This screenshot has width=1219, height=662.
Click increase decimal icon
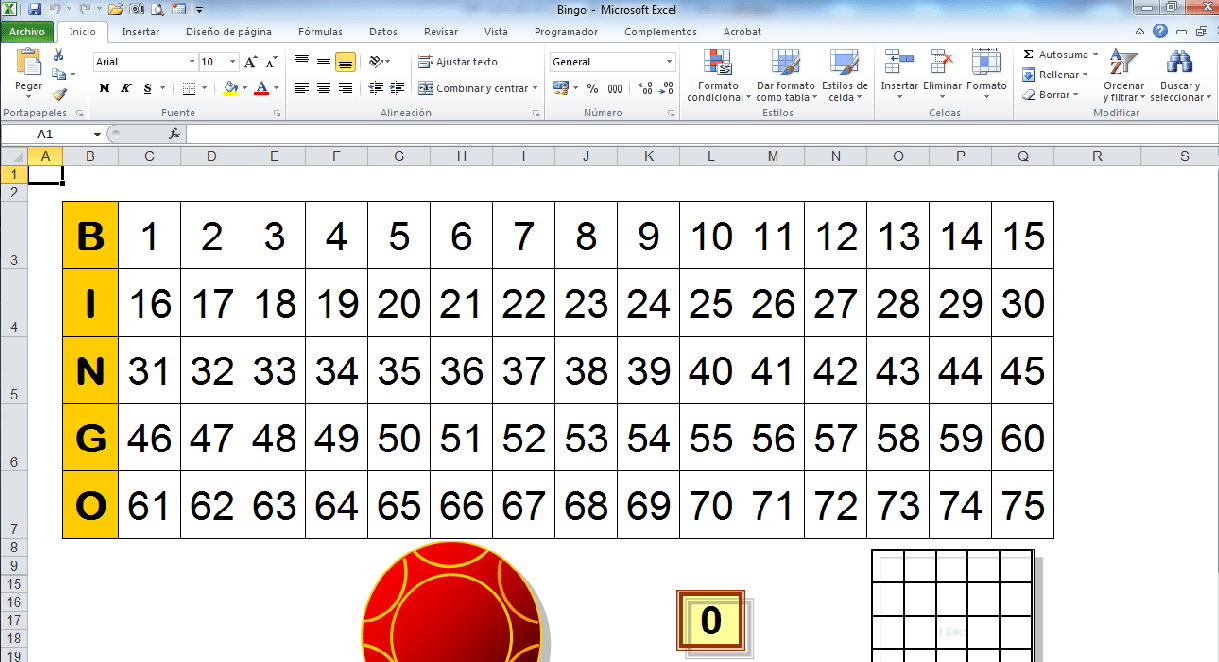pos(646,88)
